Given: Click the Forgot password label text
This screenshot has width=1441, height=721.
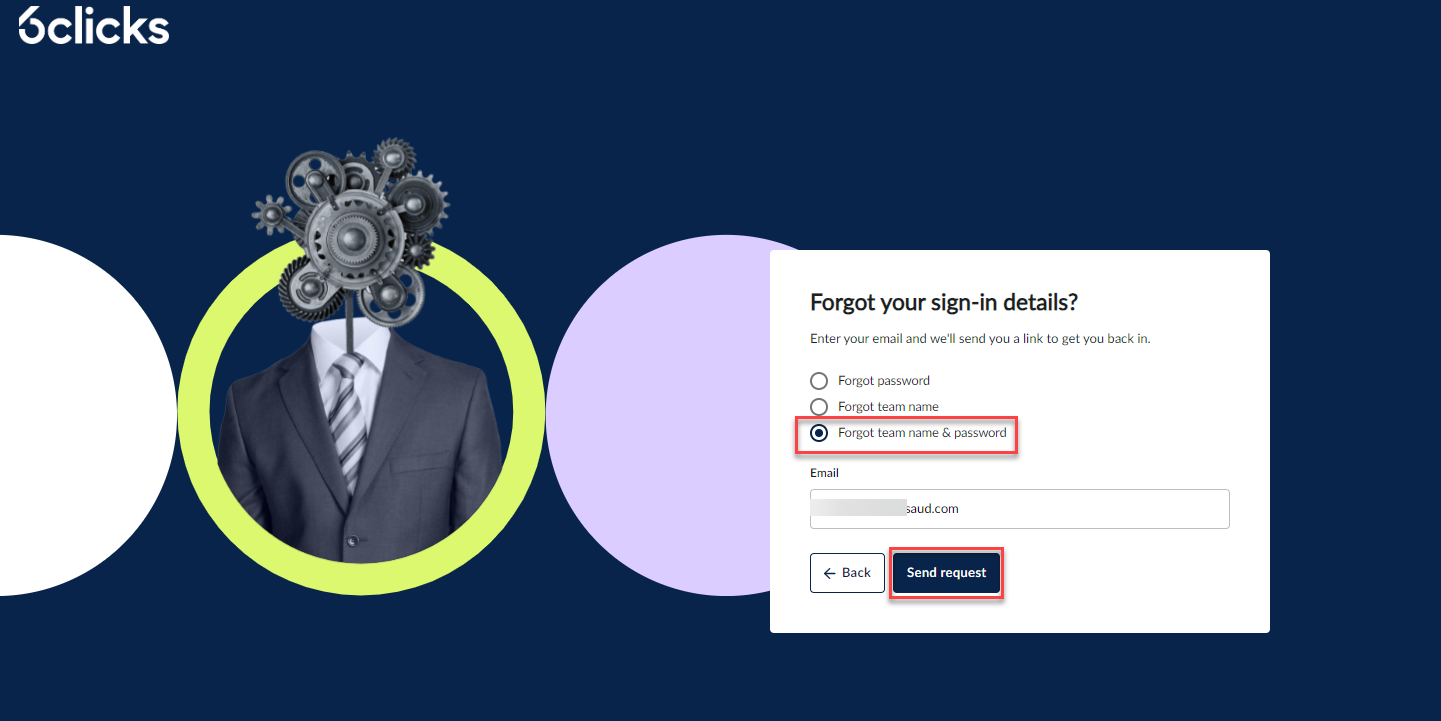Looking at the screenshot, I should (884, 381).
